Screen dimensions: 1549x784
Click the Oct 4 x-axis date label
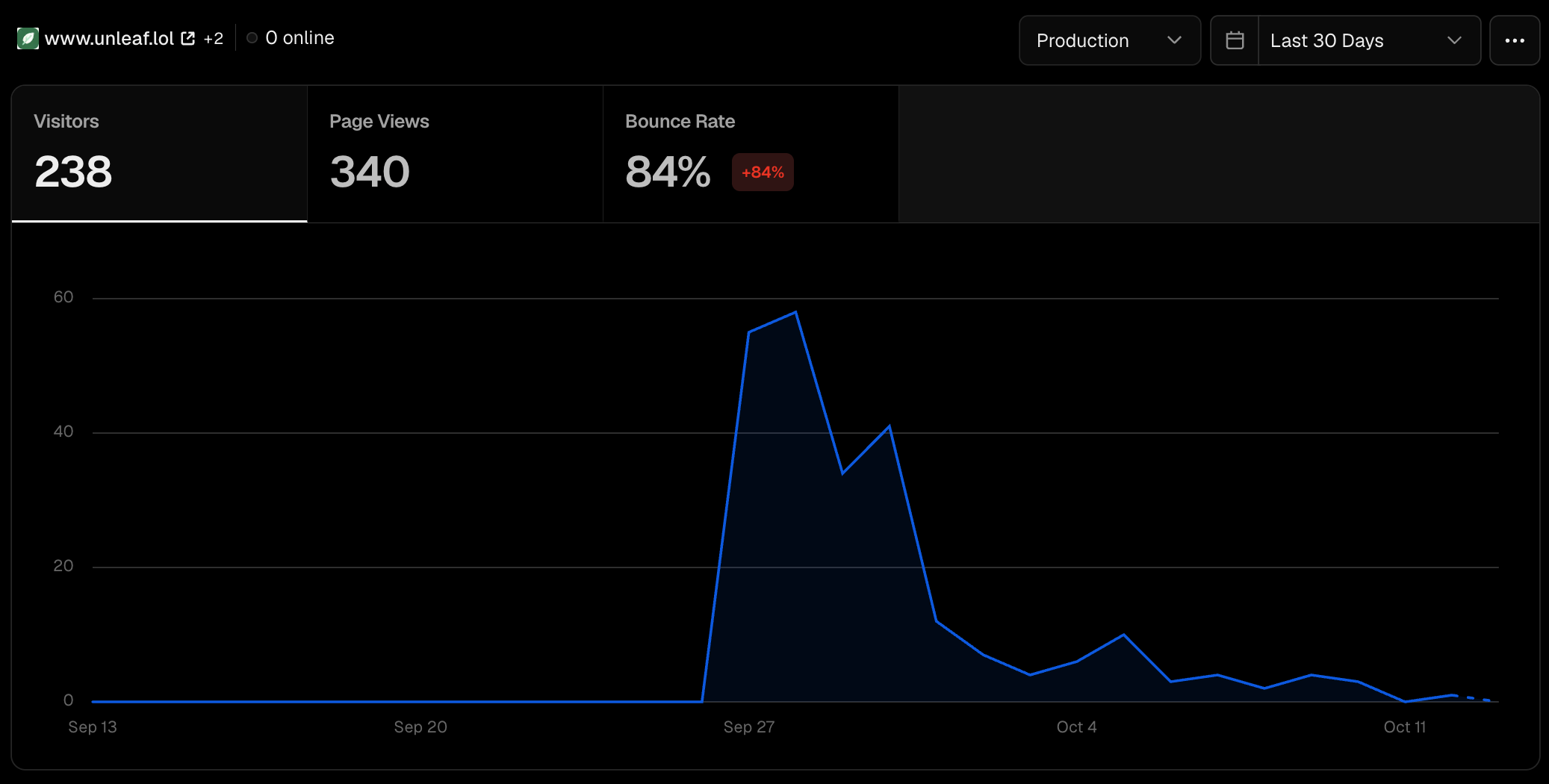coord(1076,727)
